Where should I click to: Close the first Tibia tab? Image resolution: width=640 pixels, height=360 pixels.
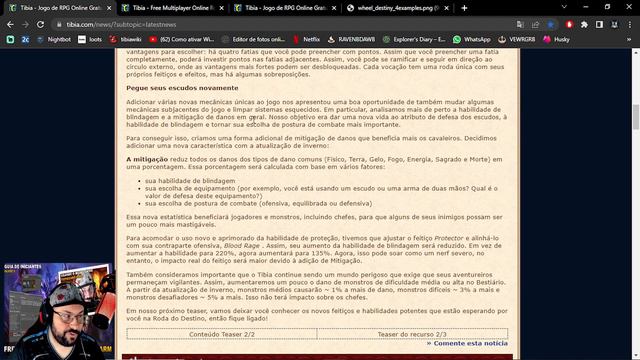109,8
